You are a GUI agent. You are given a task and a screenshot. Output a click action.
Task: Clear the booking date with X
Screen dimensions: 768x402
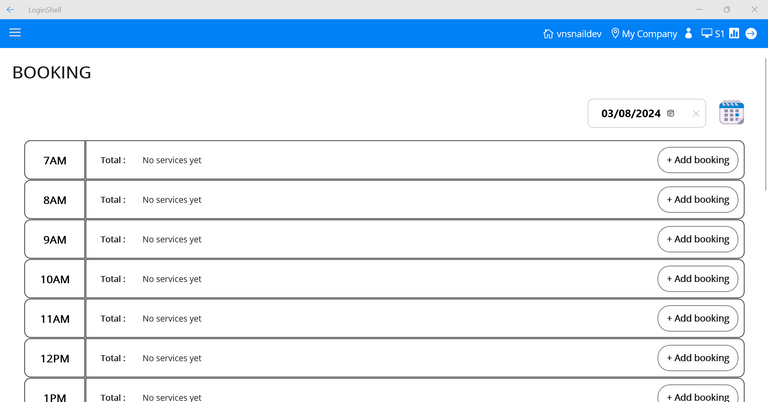[696, 114]
